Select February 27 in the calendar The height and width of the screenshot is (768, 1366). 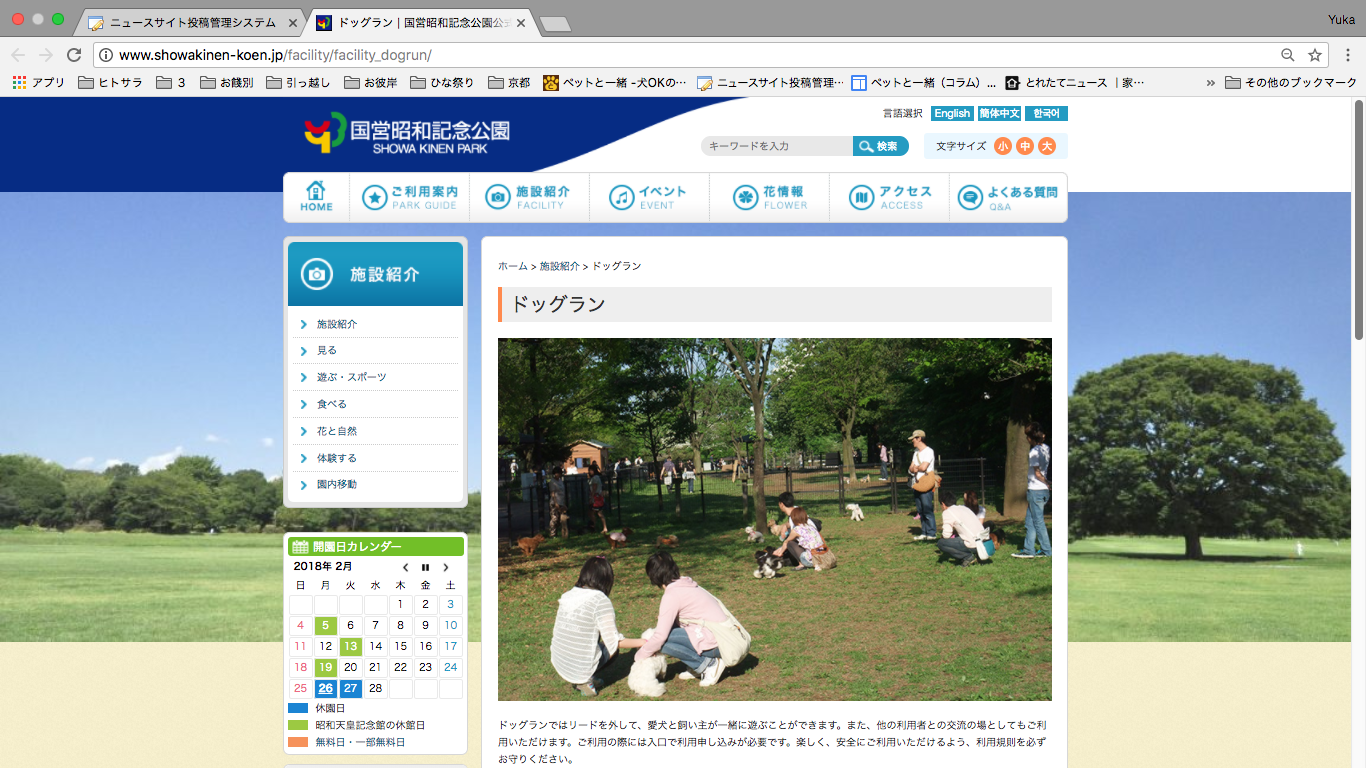coord(351,688)
